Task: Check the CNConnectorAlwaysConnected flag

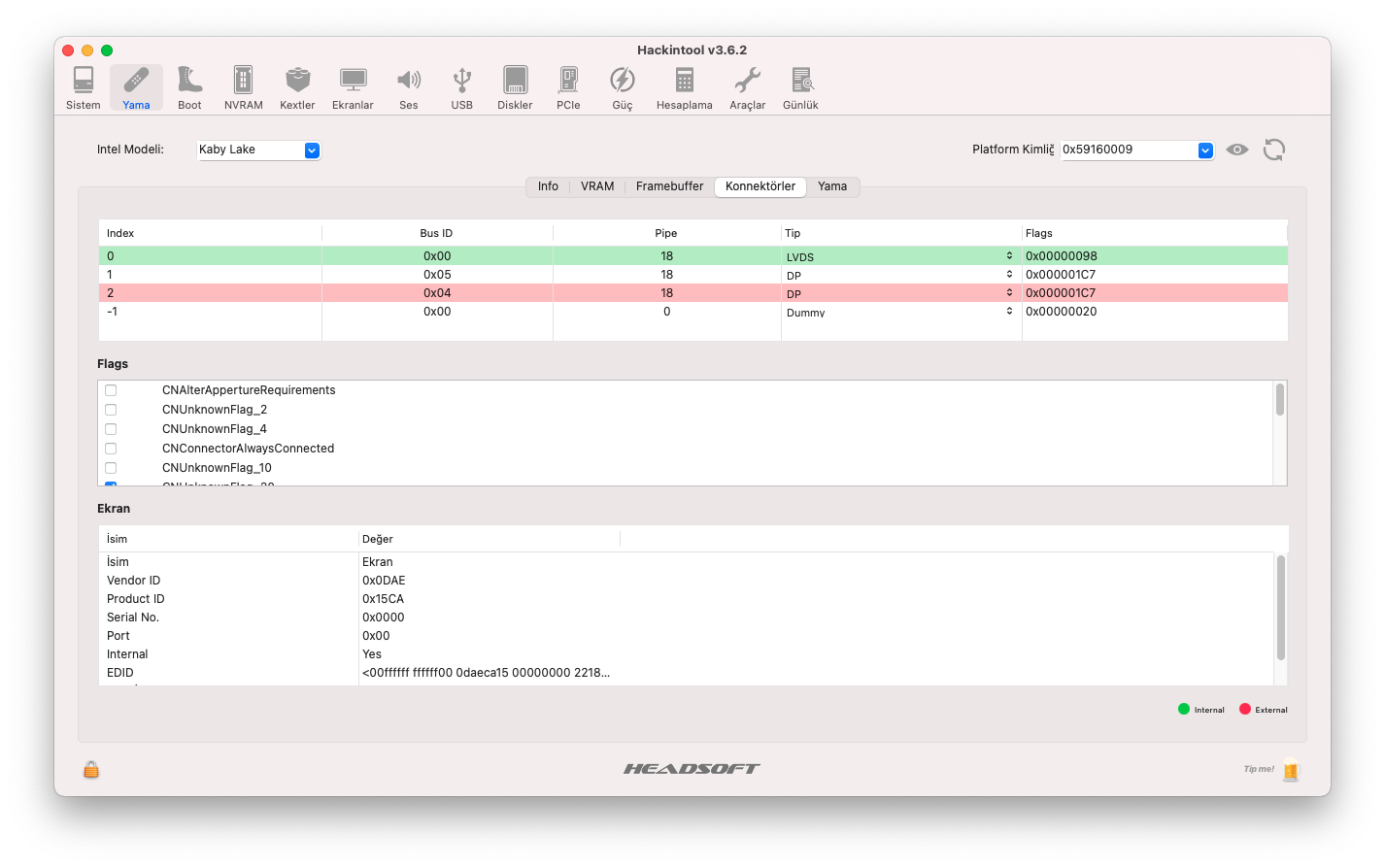Action: 111,449
